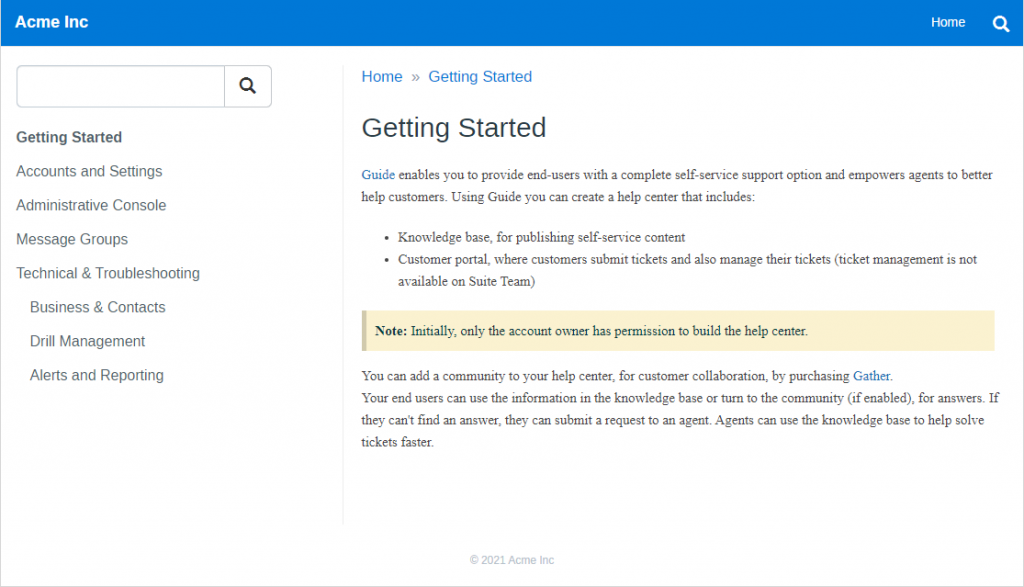Open the Business & Contacts subsection

click(x=97, y=307)
